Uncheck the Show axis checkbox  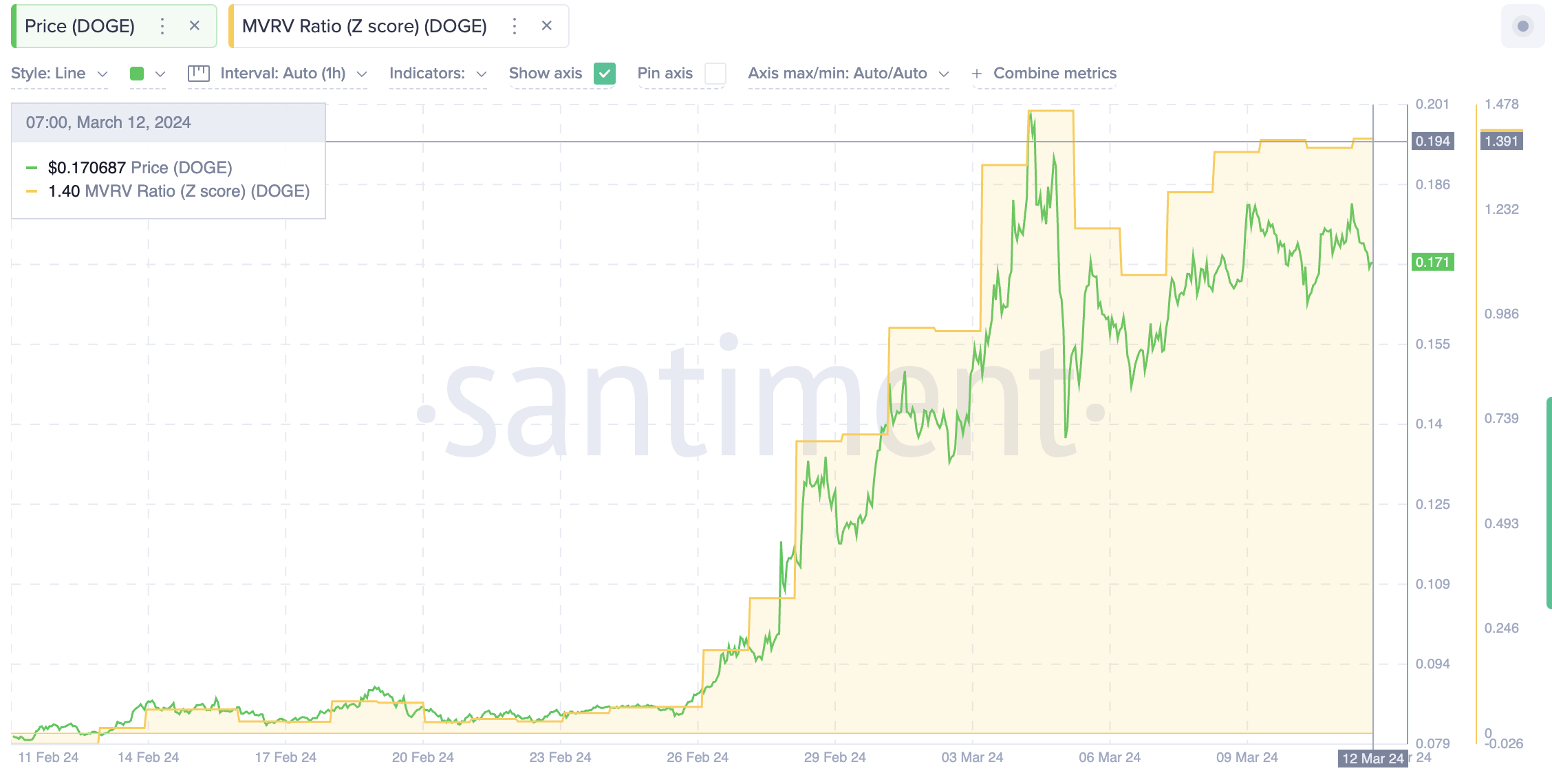[604, 74]
